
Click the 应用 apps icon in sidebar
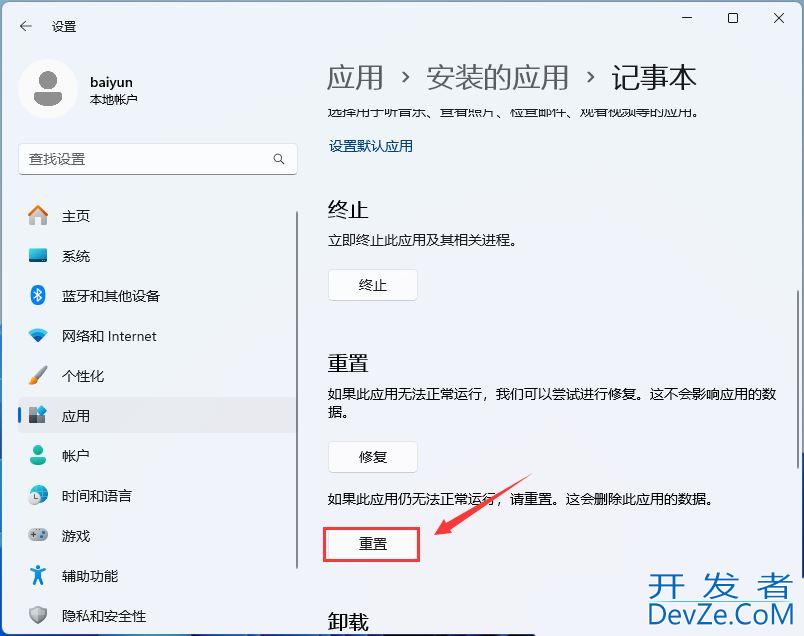38,415
